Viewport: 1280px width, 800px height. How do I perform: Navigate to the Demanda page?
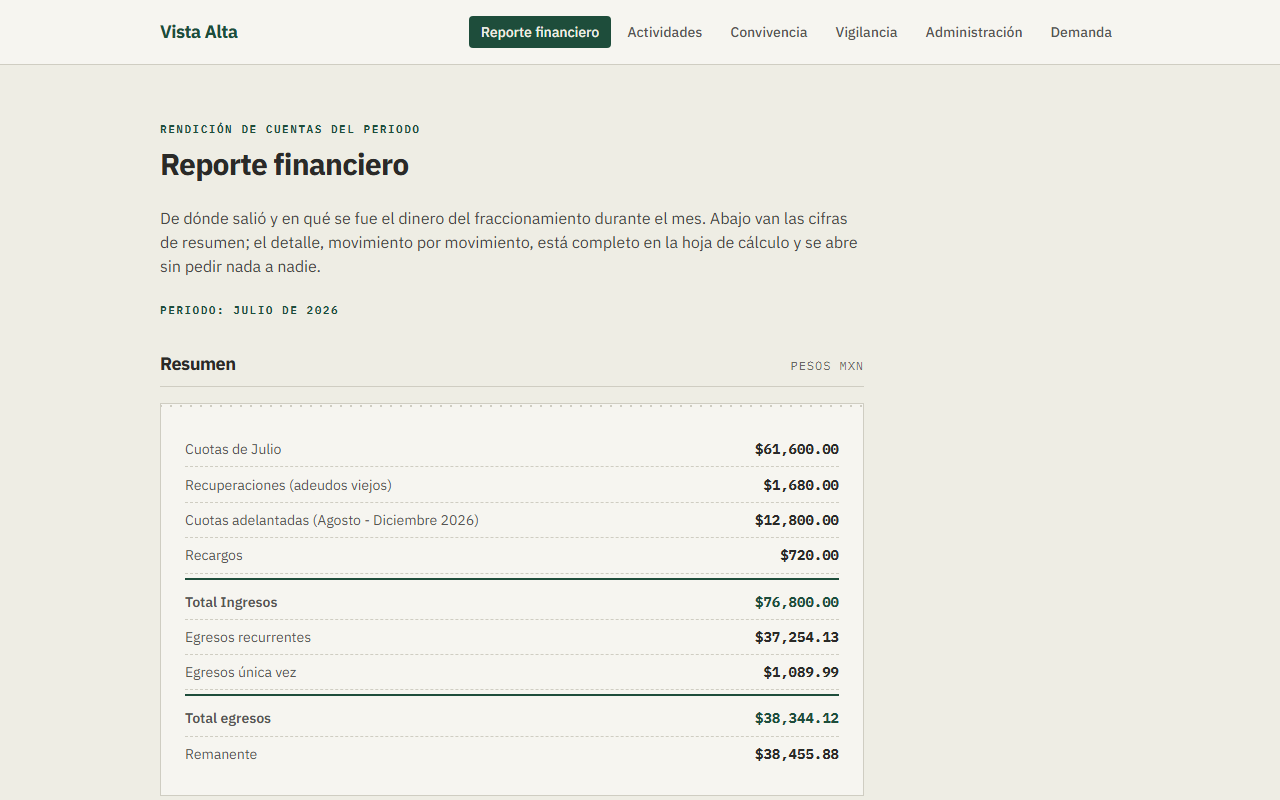click(1081, 32)
